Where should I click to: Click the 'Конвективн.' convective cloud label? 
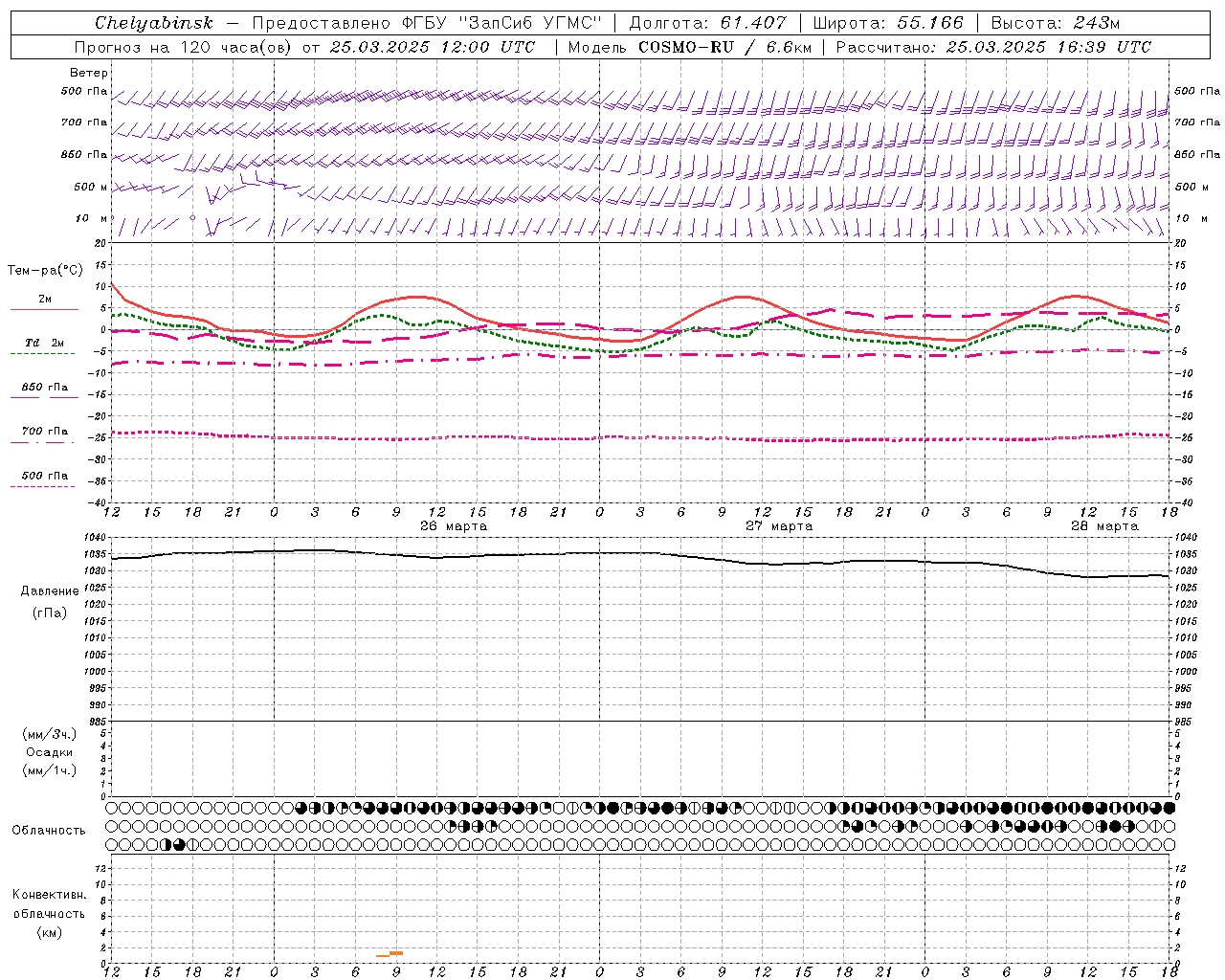(50, 895)
